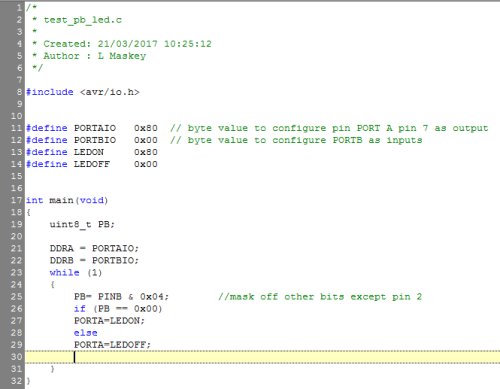Click the LEDON macro name on line 13
This screenshot has height=389, width=500.
point(89,152)
